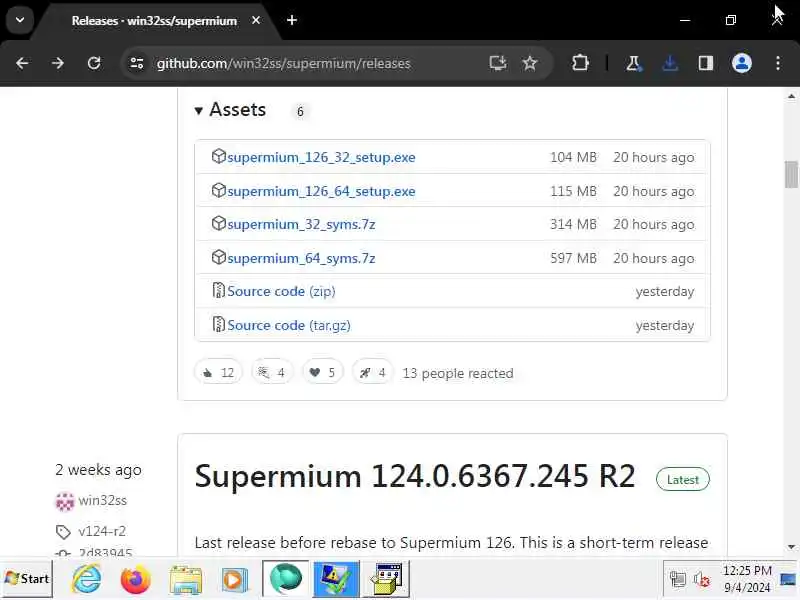Open Windows Explorer folder from taskbar
Image resolution: width=800 pixels, height=600 pixels.
(185, 580)
